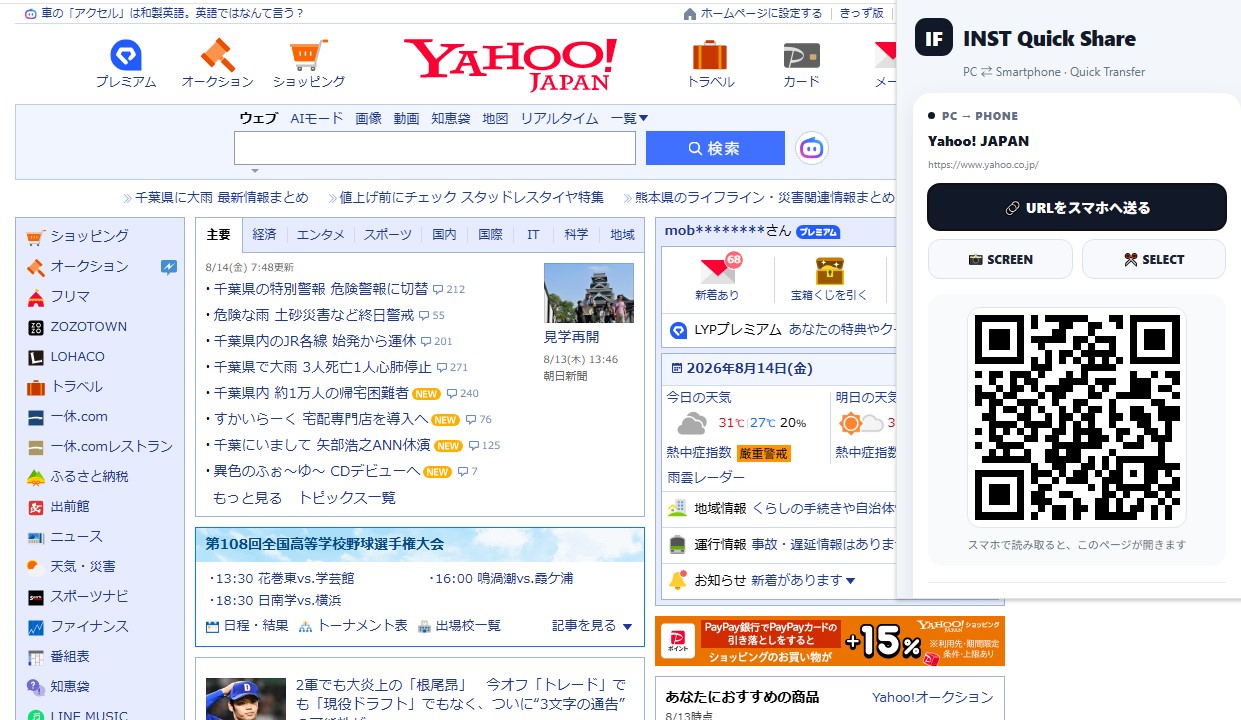The image size is (1241, 720).
Task: Click the 天気・災害 icon in the sidebar
Action: pos(35,567)
